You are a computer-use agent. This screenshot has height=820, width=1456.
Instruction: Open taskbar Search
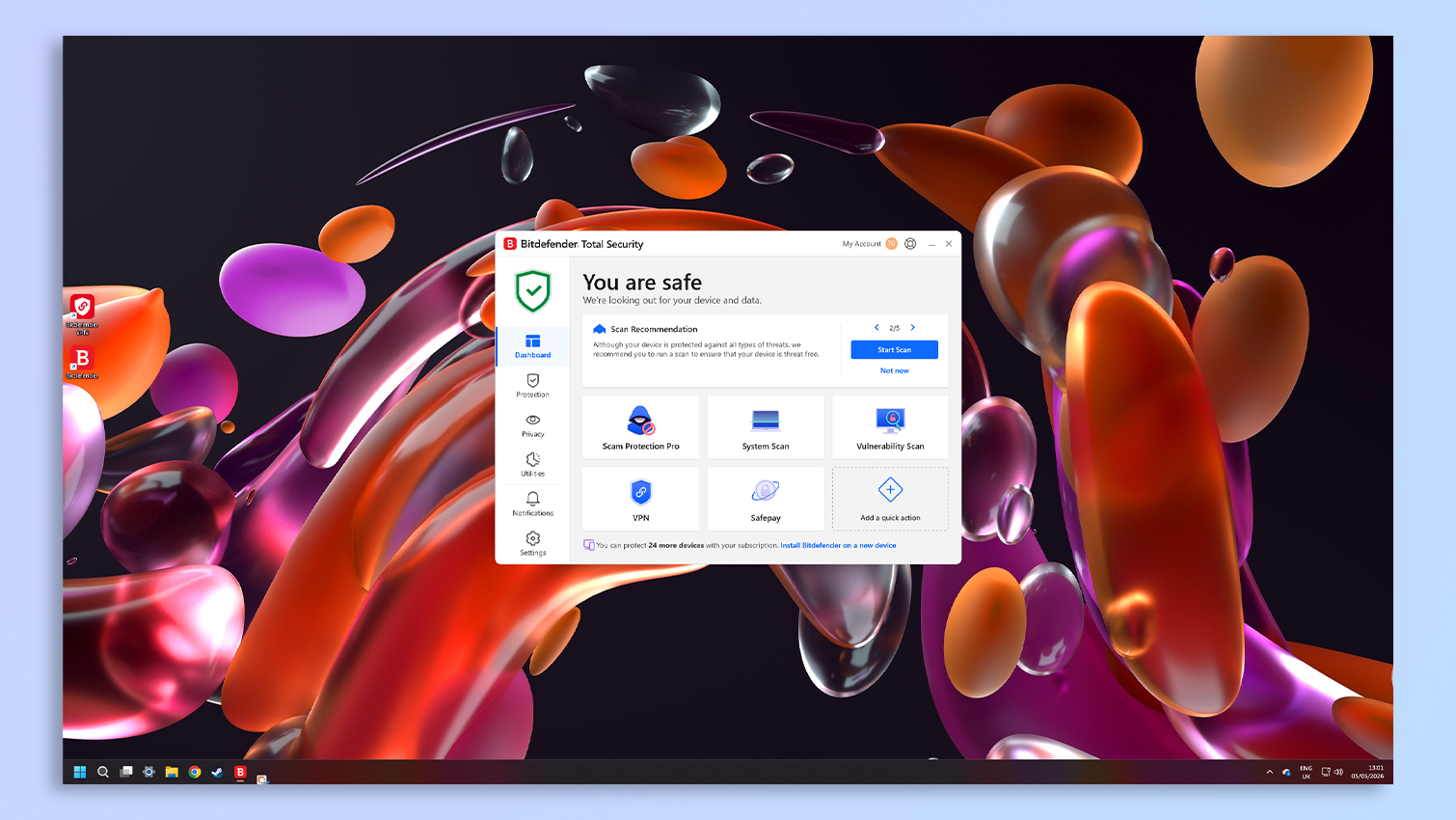click(103, 772)
